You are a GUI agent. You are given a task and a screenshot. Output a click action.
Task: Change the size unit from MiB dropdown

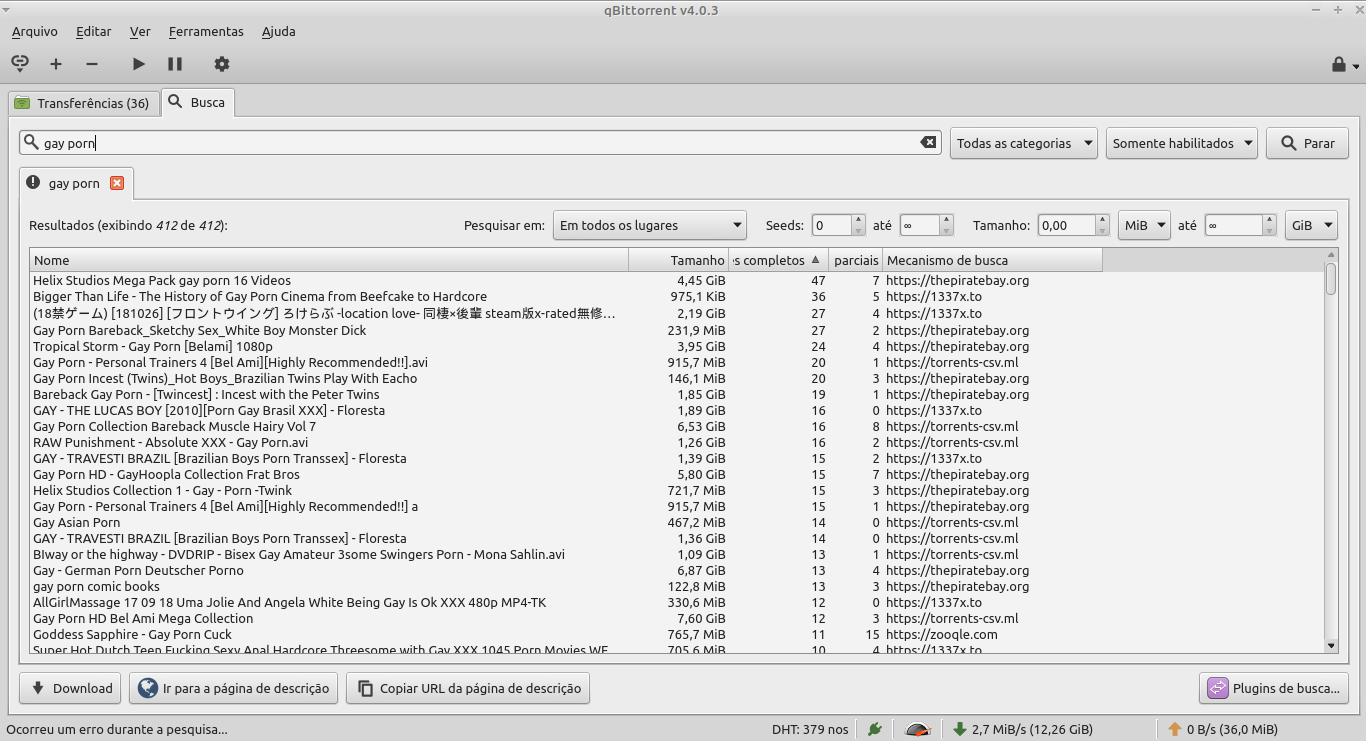[1143, 224]
